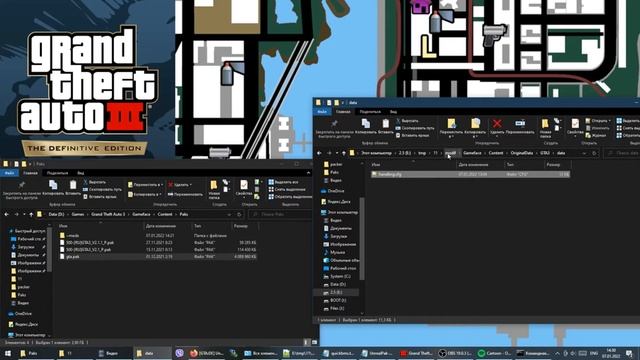
Task: Click Paste shortcut in Paks window ribbon
Action: coord(100,197)
